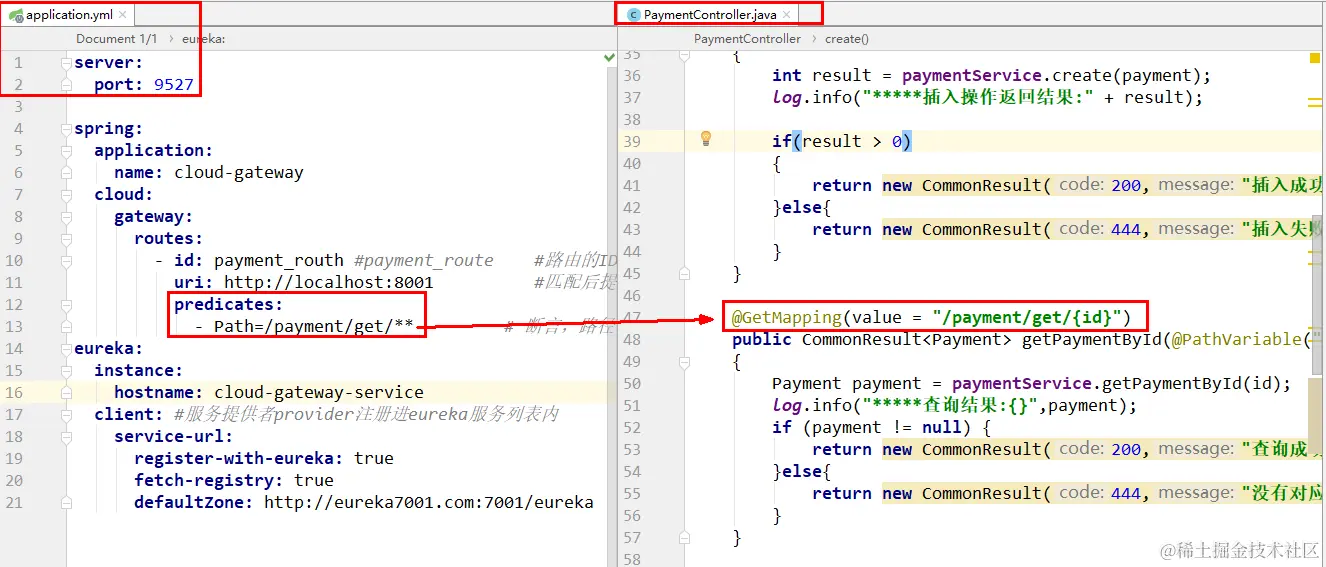This screenshot has width=1326, height=567.
Task: Click the 'client:' key on line 17
Action: 129,414
